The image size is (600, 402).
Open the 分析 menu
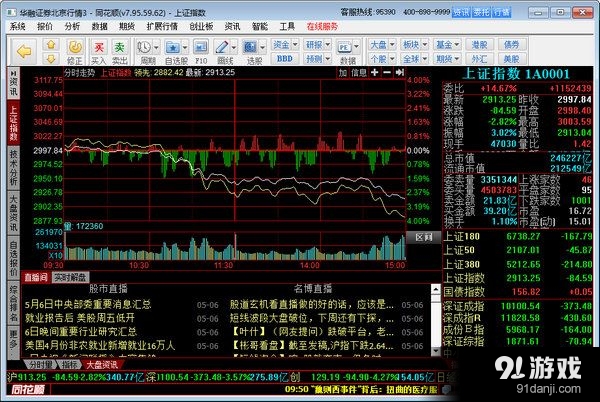click(x=72, y=26)
